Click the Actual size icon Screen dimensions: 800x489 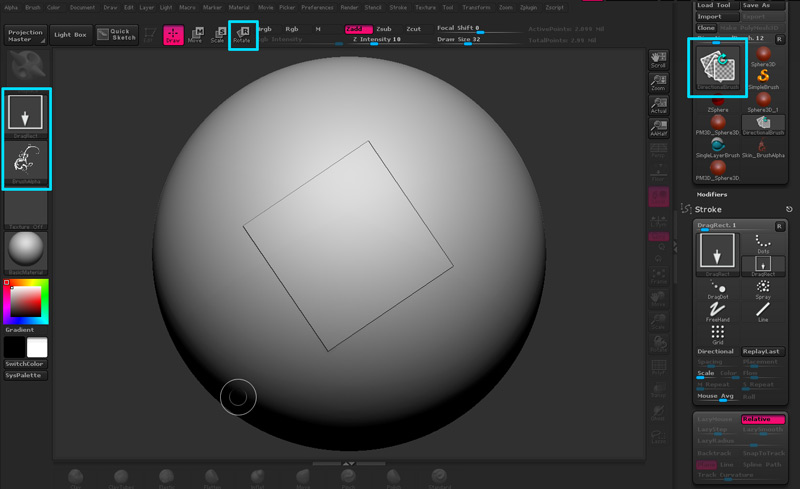(x=658, y=105)
